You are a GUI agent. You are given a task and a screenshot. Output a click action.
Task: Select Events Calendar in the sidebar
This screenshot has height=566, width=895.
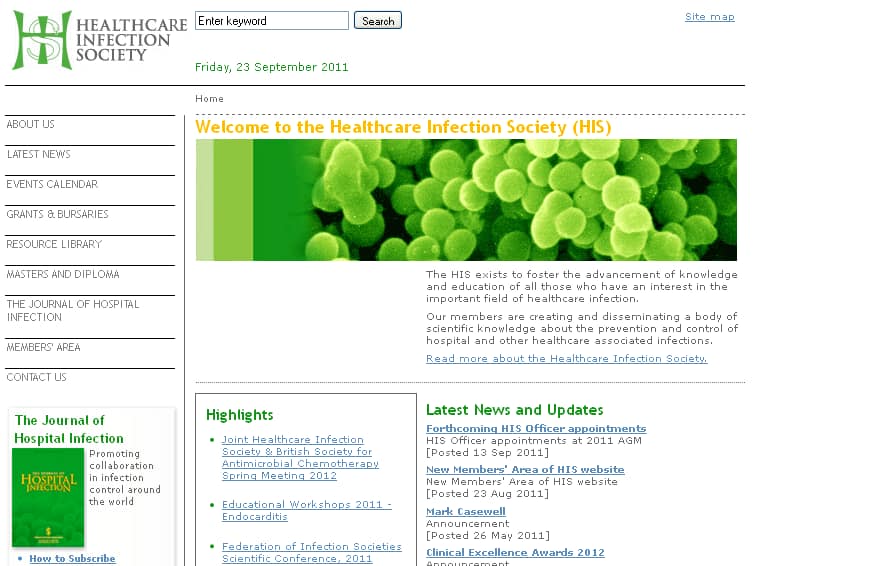tap(52, 185)
